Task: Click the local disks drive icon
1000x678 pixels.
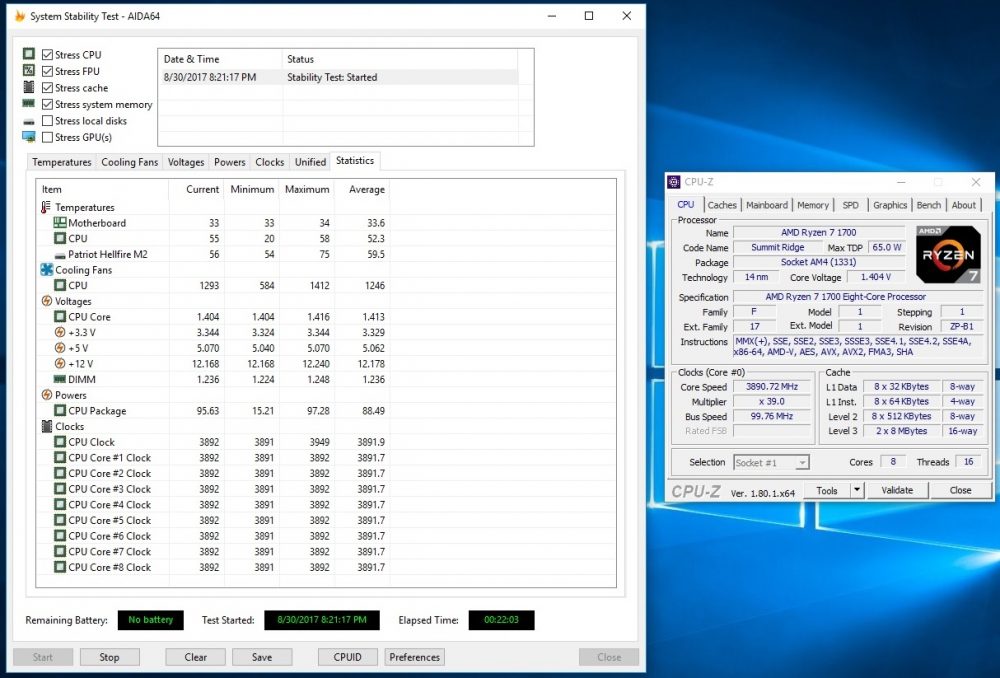Action: [x=29, y=121]
